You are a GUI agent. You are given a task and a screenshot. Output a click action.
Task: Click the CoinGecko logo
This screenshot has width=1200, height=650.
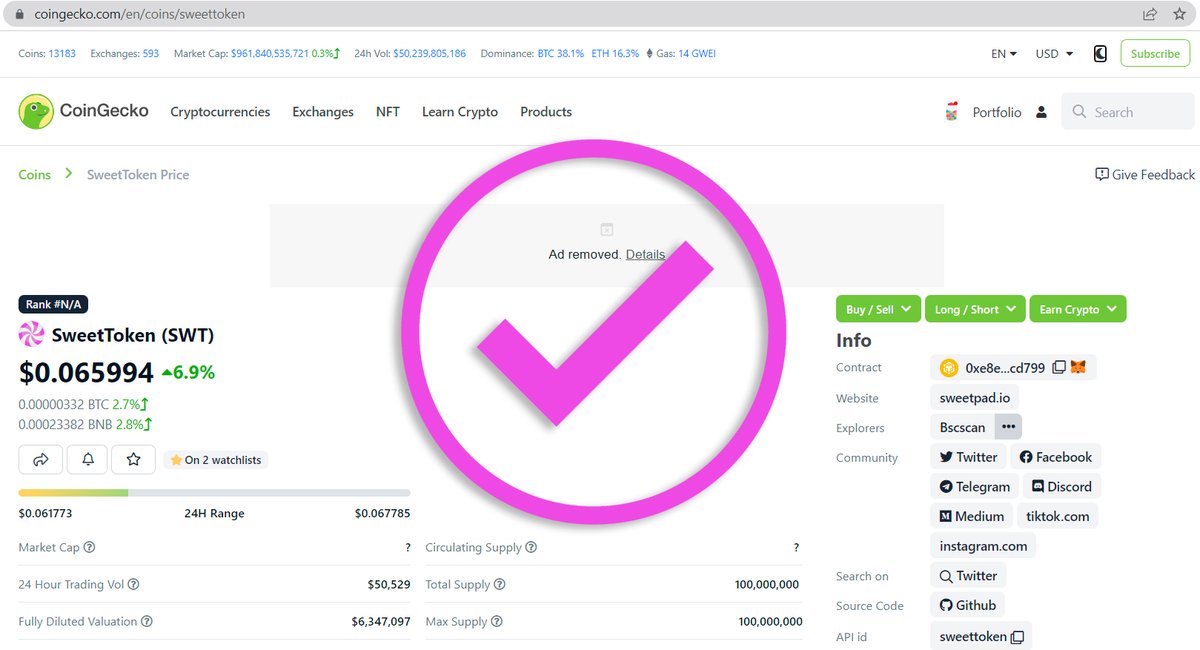pyautogui.click(x=83, y=111)
